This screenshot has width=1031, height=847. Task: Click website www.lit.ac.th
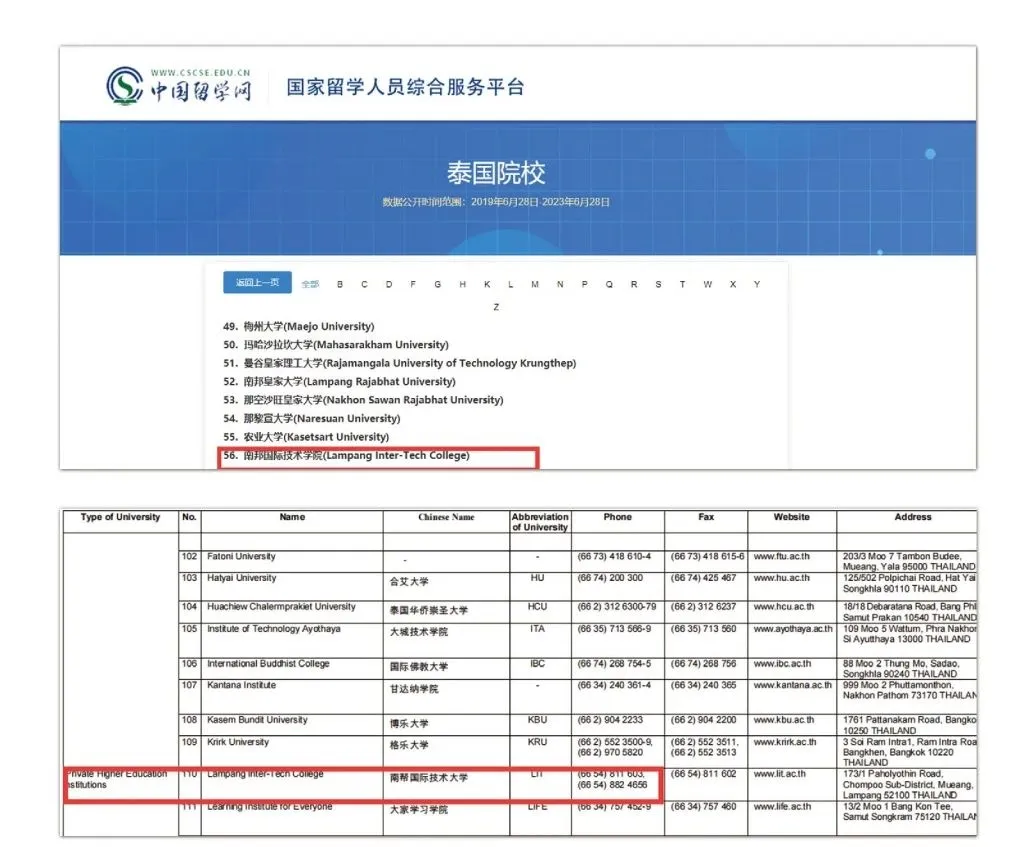tap(779, 775)
